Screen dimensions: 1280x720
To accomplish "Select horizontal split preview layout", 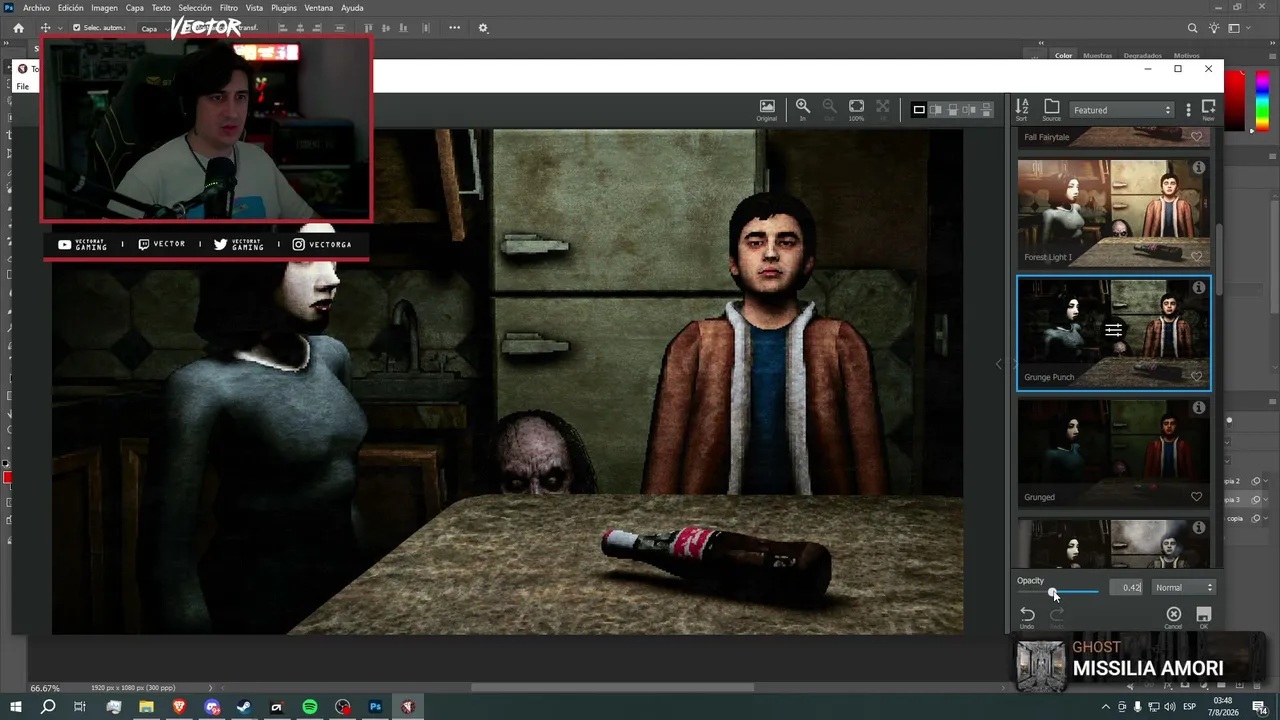I will point(953,110).
